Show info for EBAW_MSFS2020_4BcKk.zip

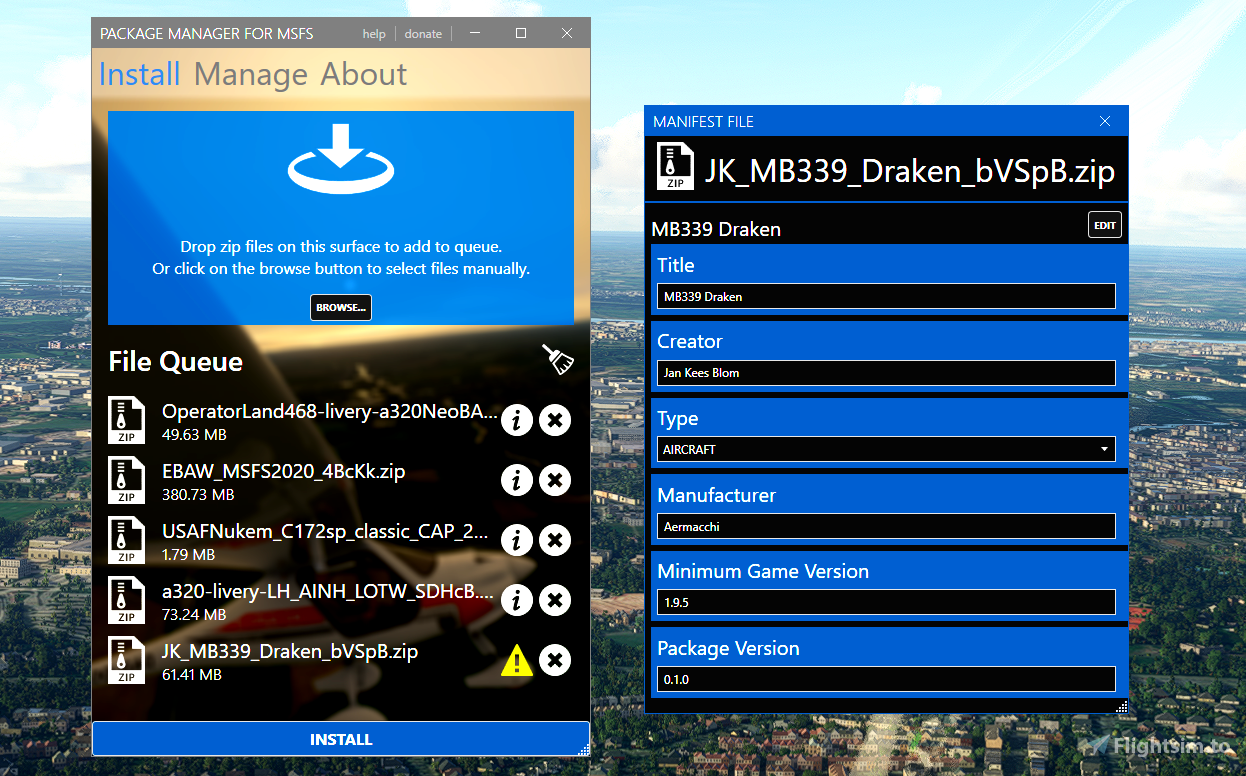tap(516, 480)
